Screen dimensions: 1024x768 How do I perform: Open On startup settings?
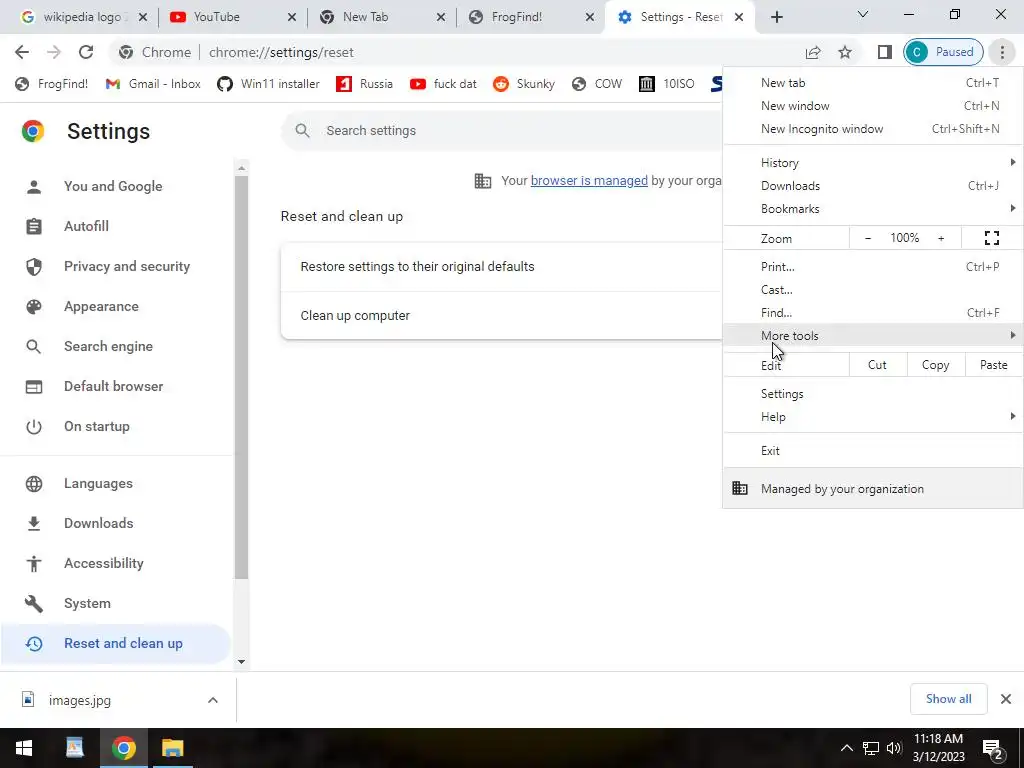click(x=115, y=426)
